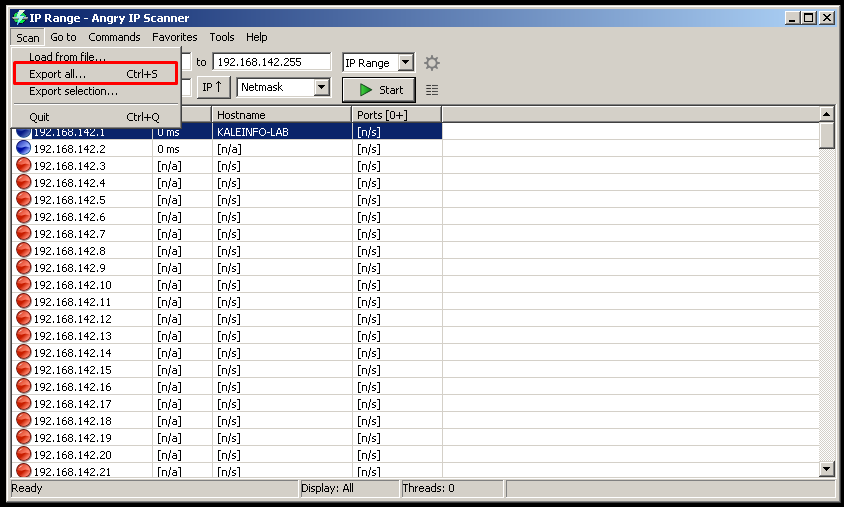Select the 192.168.142.21 row text
Viewport: 844px width, 507px height.
coord(72,471)
